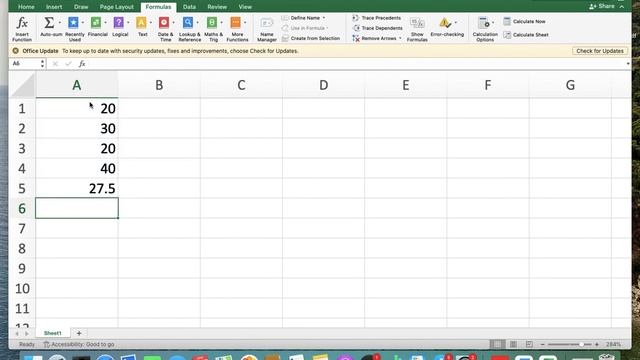Open More Functions menu
The height and width of the screenshot is (360, 640).
pos(237,29)
